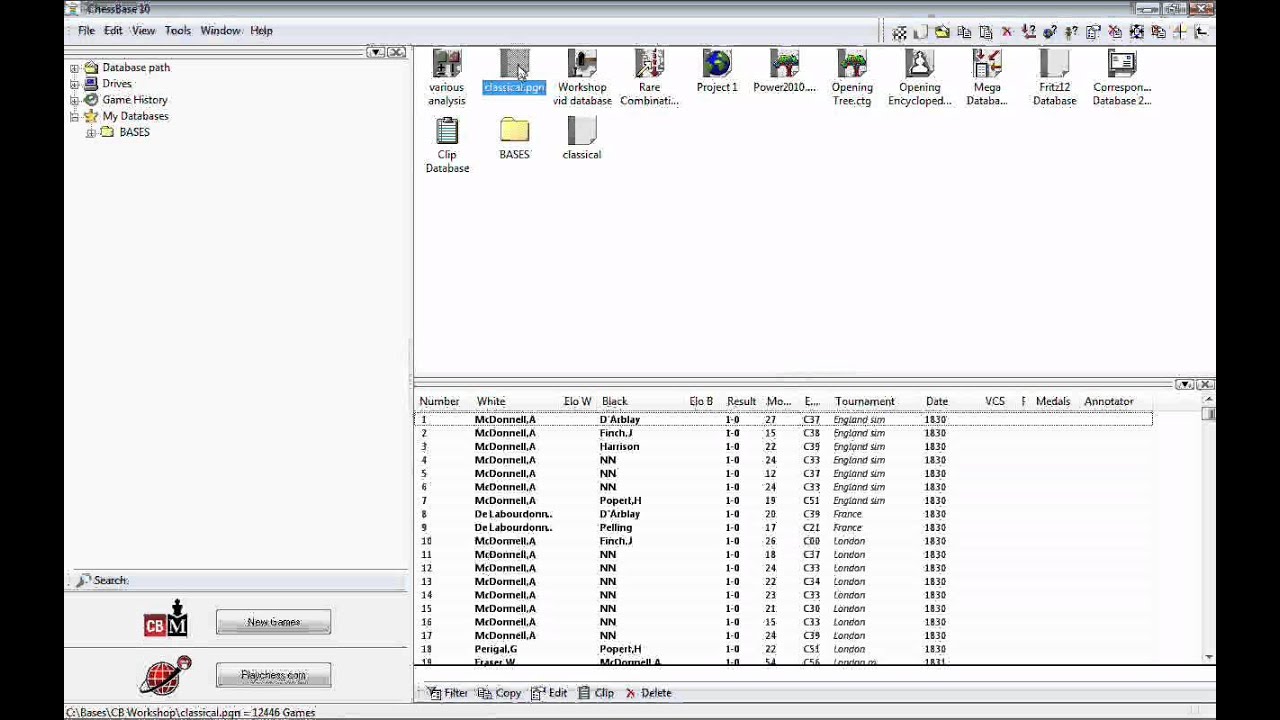The image size is (1280, 720).
Task: Select game 9 De Labourdonn. vs Pelling
Action: [x=783, y=527]
